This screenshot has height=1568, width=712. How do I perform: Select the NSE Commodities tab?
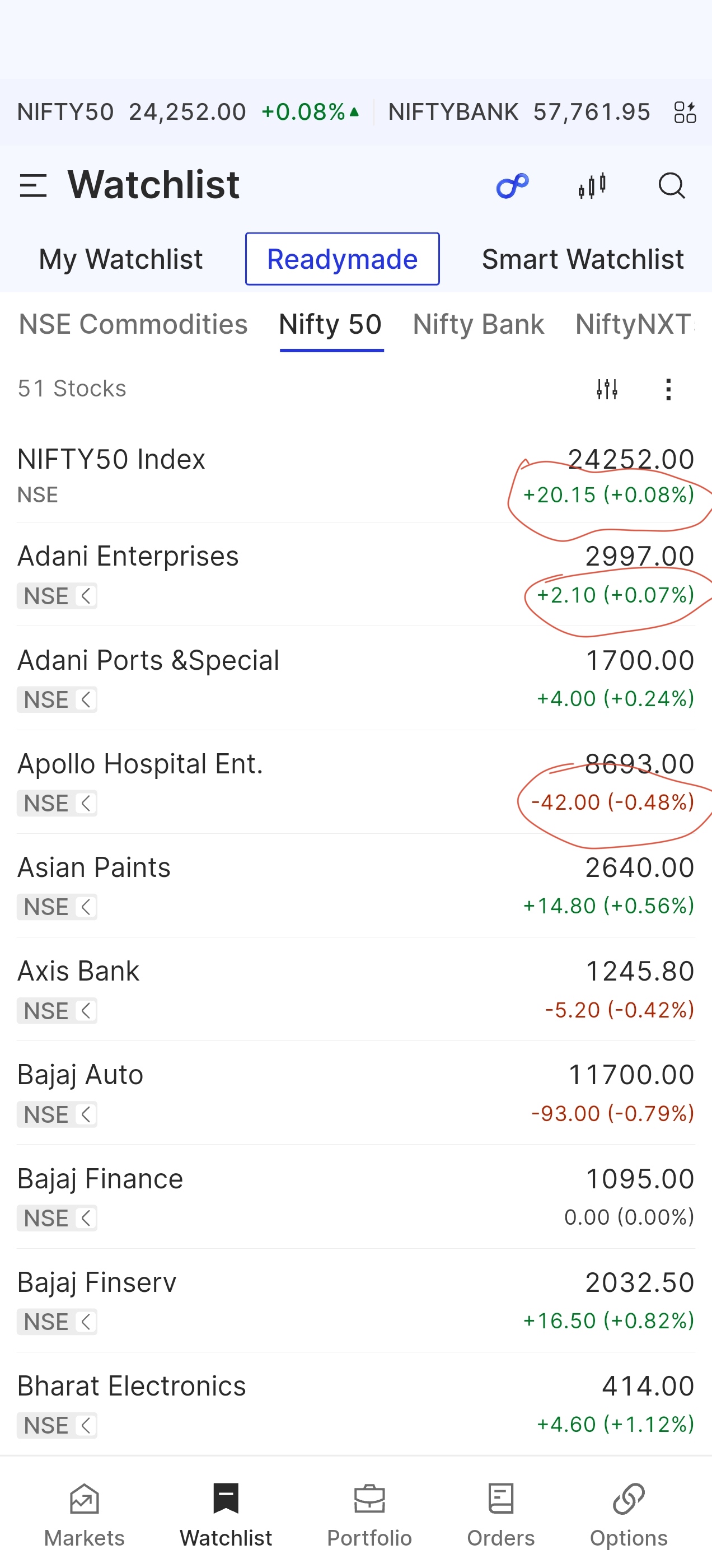[x=133, y=324]
